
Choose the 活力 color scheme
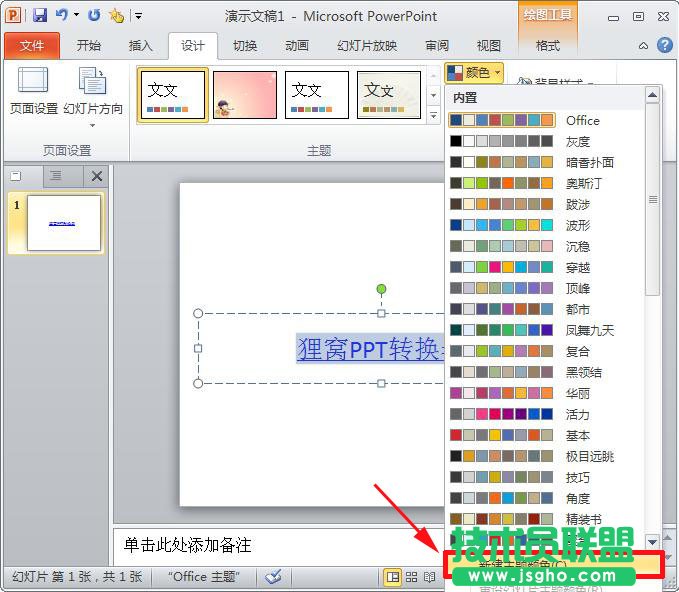pyautogui.click(x=546, y=414)
